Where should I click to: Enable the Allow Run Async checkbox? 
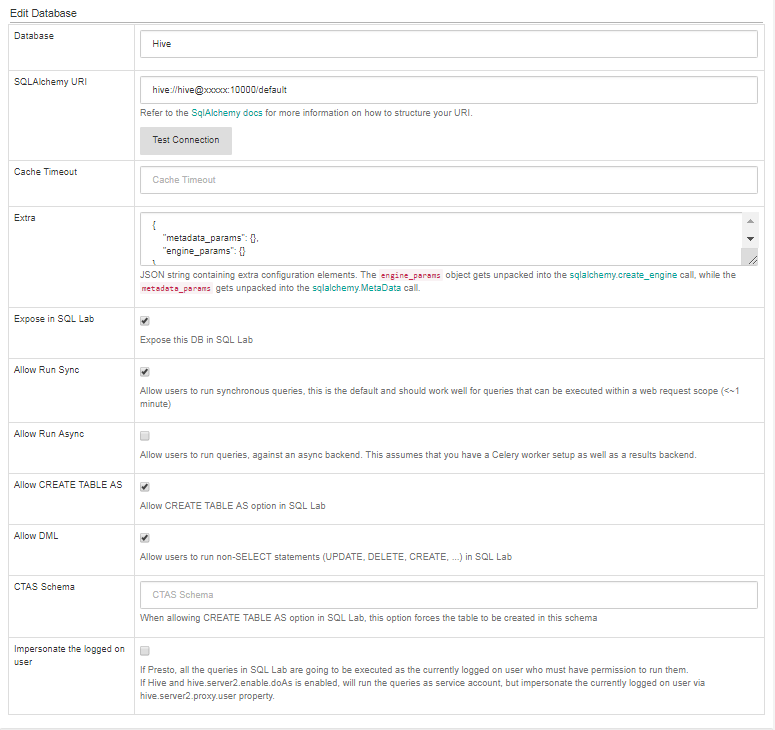(x=145, y=436)
